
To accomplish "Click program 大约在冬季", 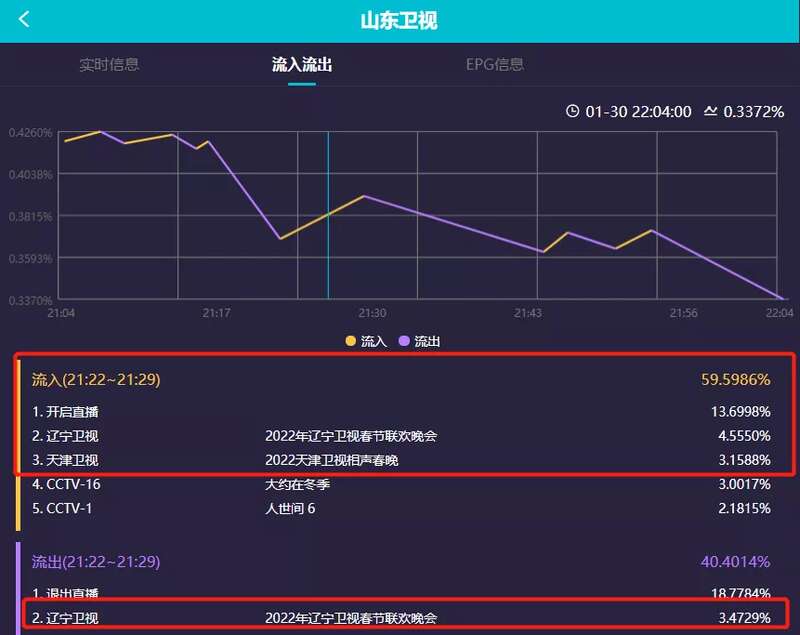I will (297, 484).
